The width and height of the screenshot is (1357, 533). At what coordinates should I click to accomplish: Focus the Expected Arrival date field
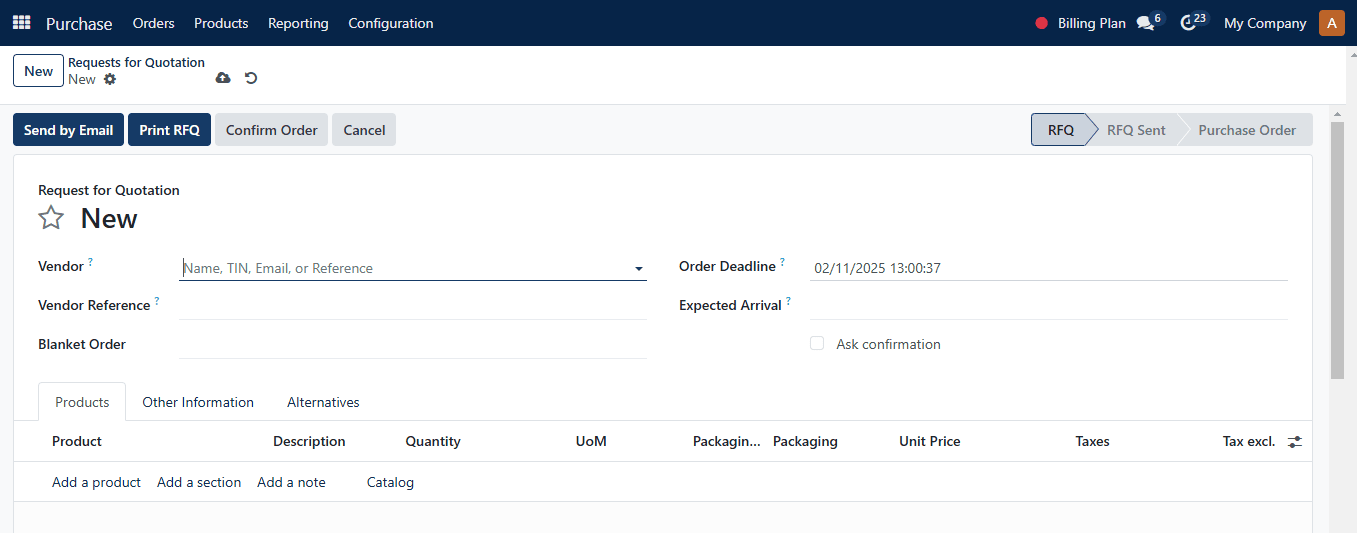(x=1049, y=305)
